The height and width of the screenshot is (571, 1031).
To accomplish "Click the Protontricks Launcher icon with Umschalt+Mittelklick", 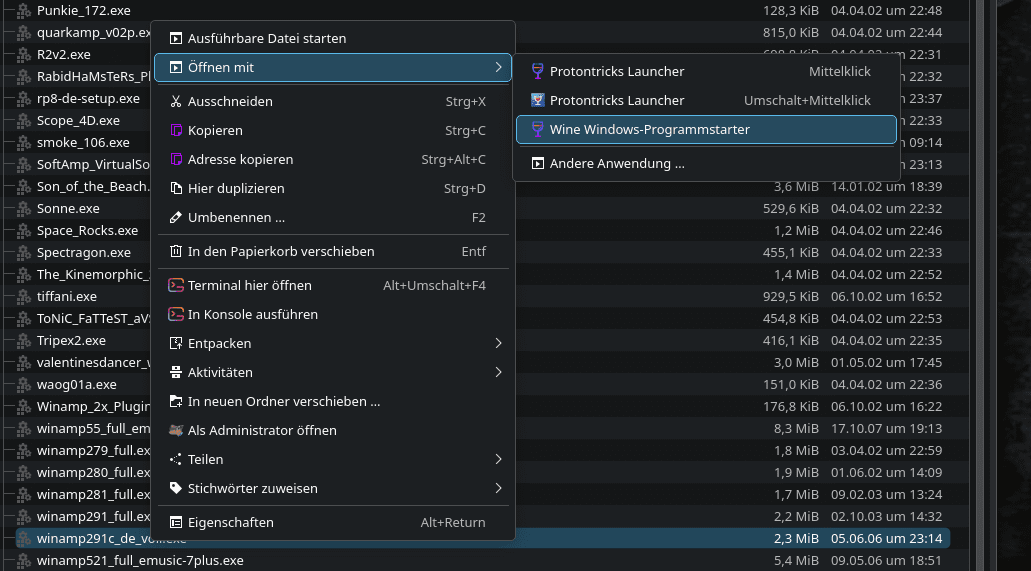I will pyautogui.click(x=538, y=100).
